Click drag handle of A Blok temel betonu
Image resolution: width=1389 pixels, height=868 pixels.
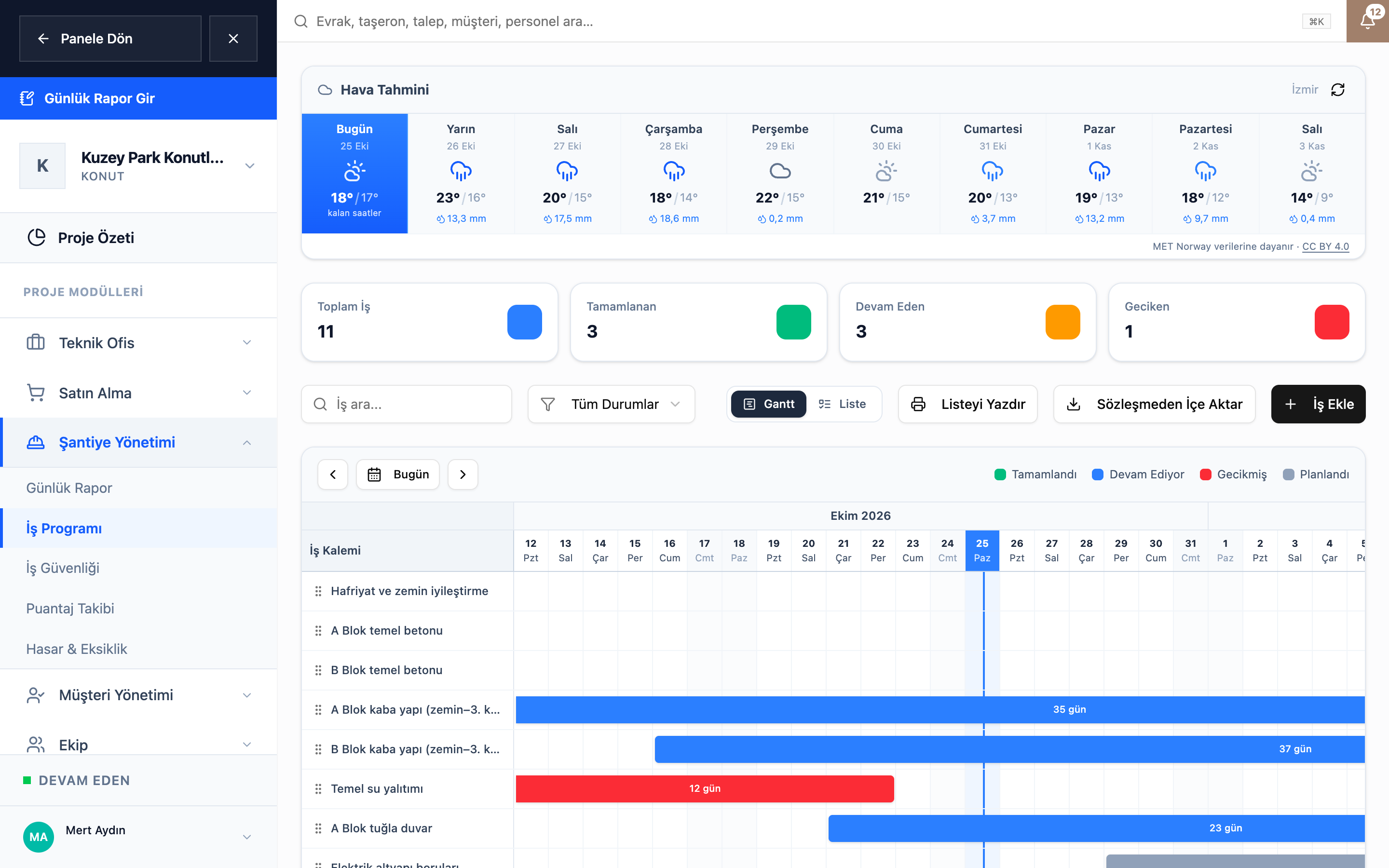click(318, 631)
